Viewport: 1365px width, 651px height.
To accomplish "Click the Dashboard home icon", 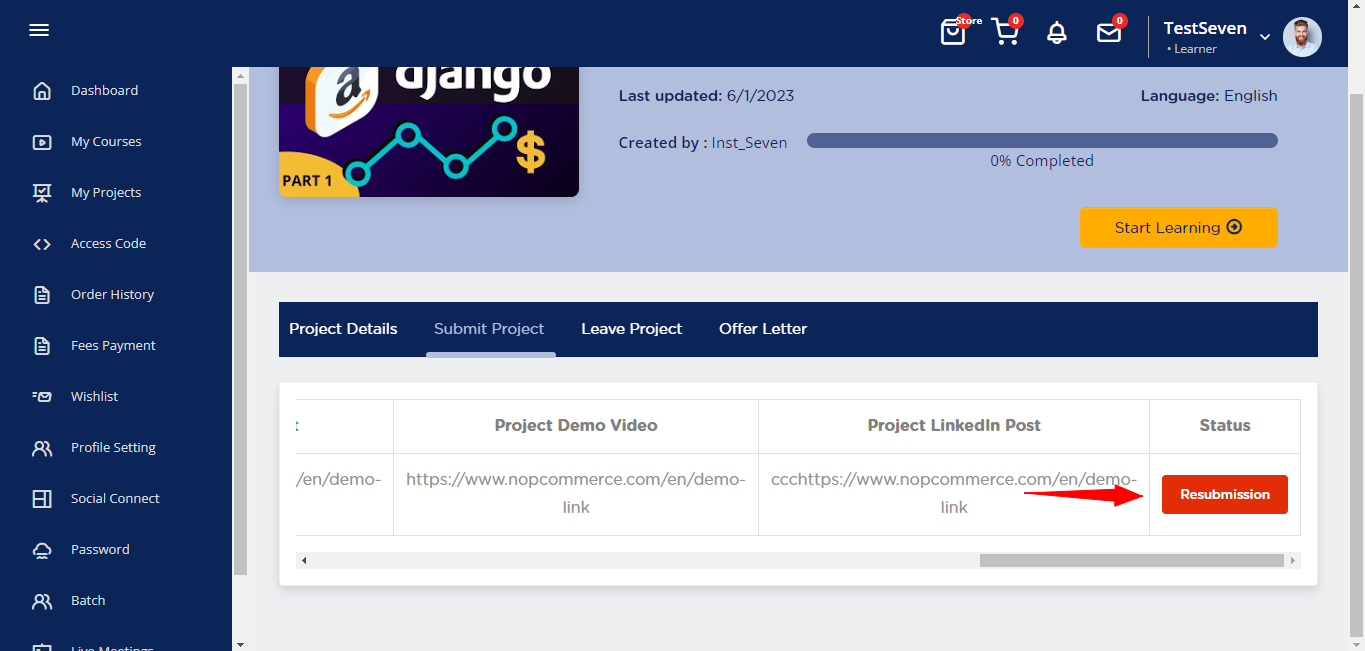I will click(x=42, y=91).
